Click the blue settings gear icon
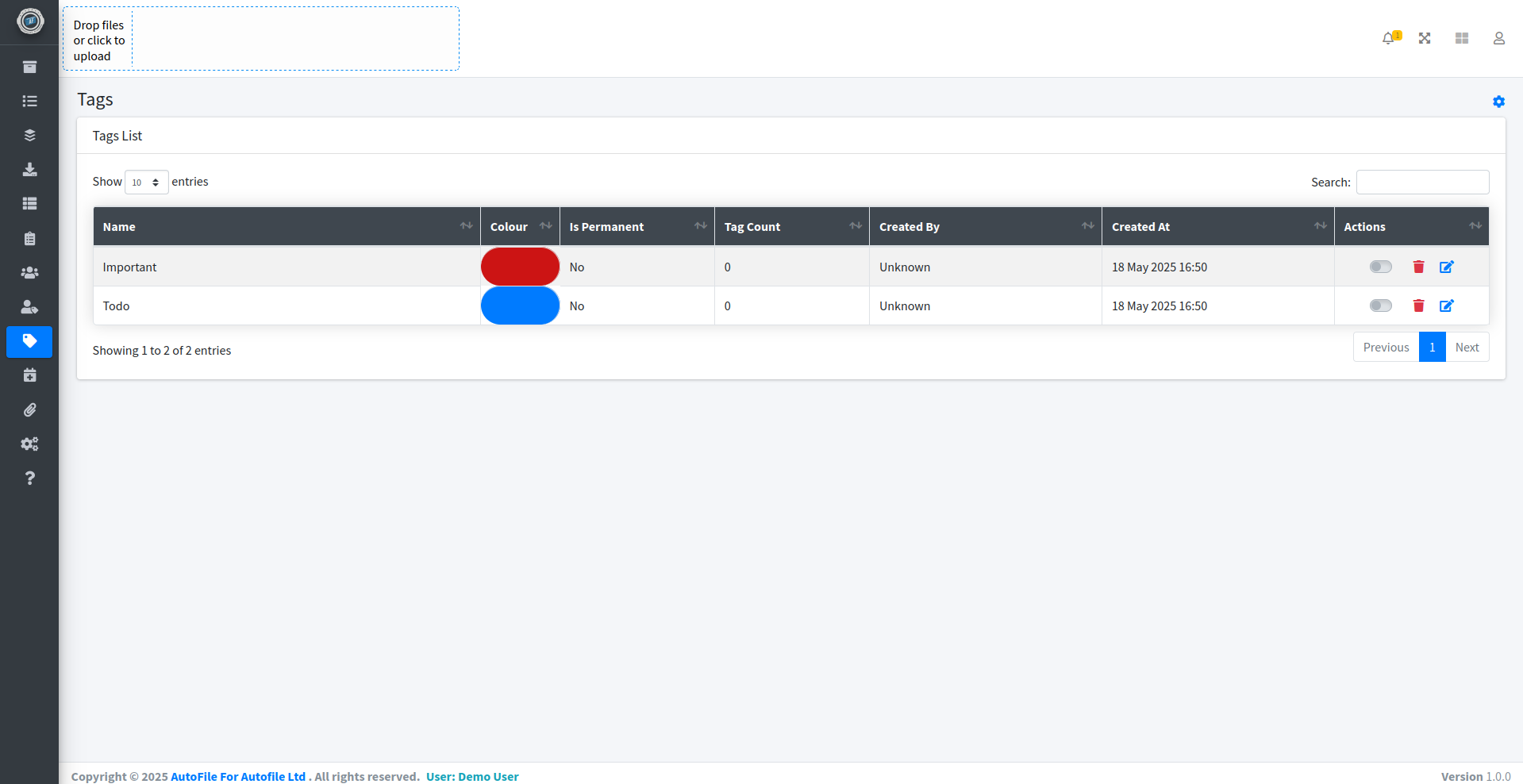1523x784 pixels. 1498,102
